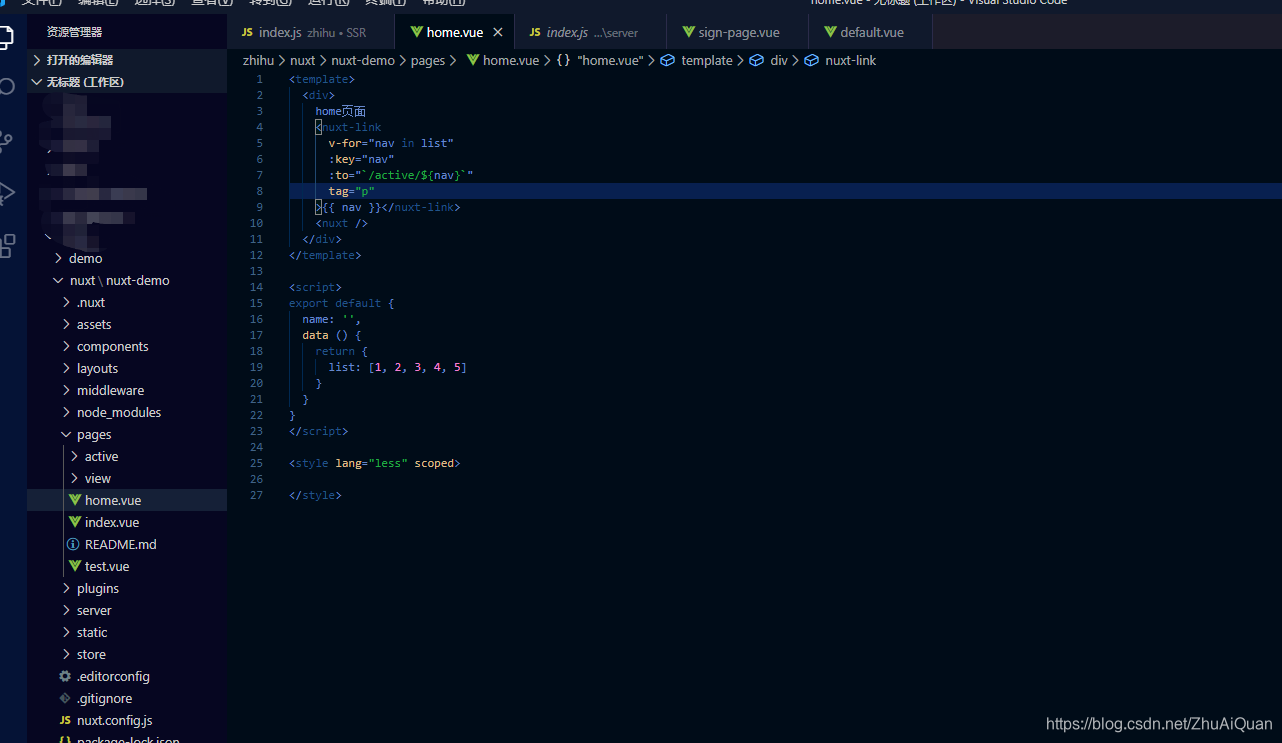This screenshot has width=1282, height=743.
Task: Open home.vue in the file tree
Action: click(127, 500)
